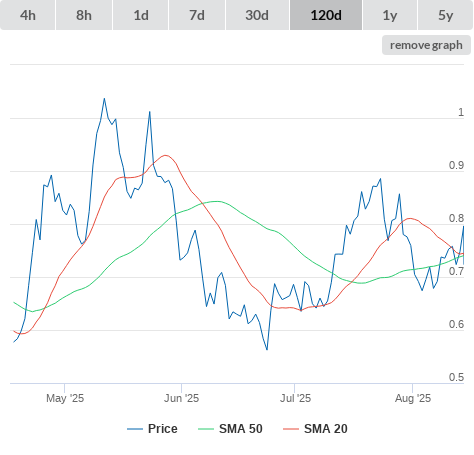This screenshot has height=455, width=474.
Task: Toggle the Price series in legend
Action: tap(152, 429)
